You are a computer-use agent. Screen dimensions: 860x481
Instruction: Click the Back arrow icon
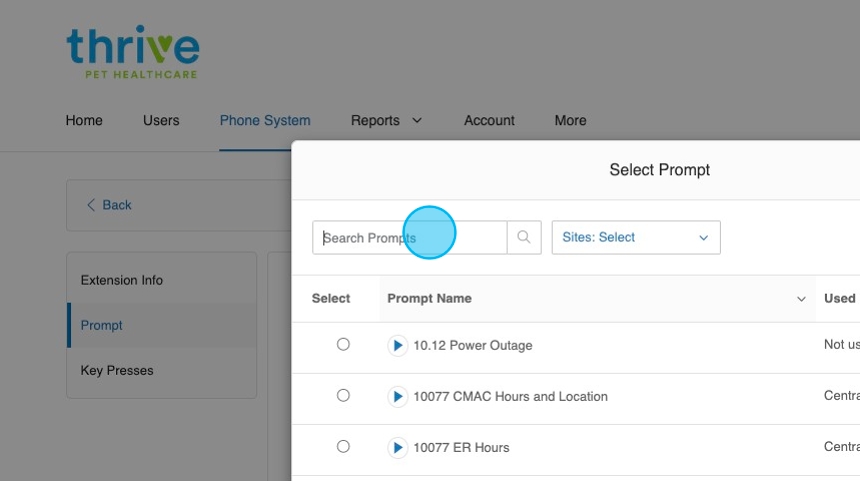[x=91, y=205]
